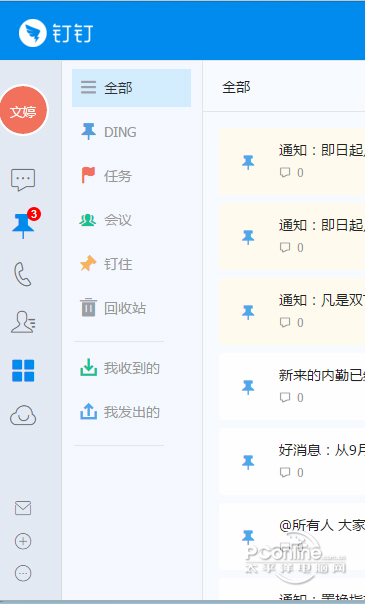
Task: Open the contacts icon in sidebar
Action: 23,322
